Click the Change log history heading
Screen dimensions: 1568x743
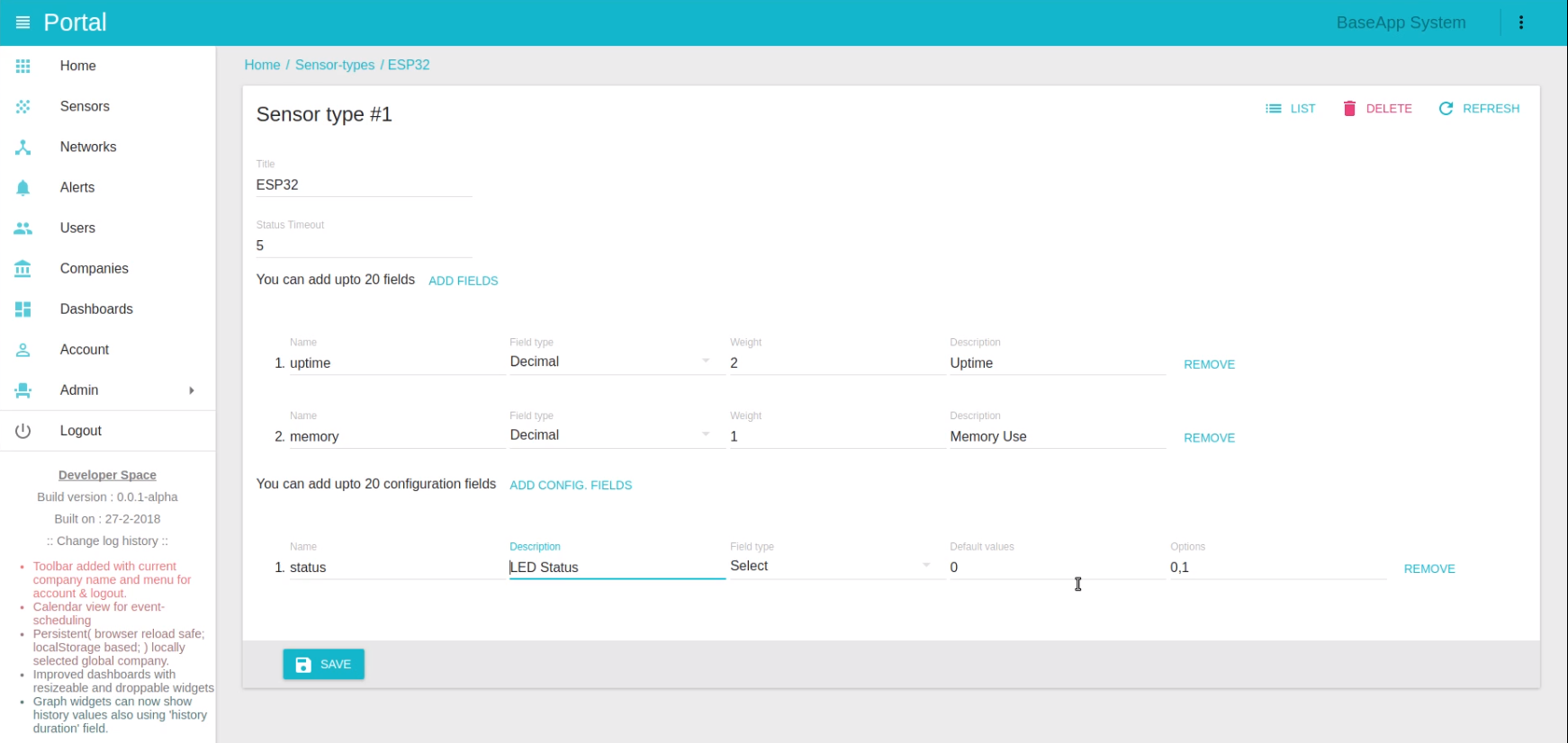tap(107, 541)
